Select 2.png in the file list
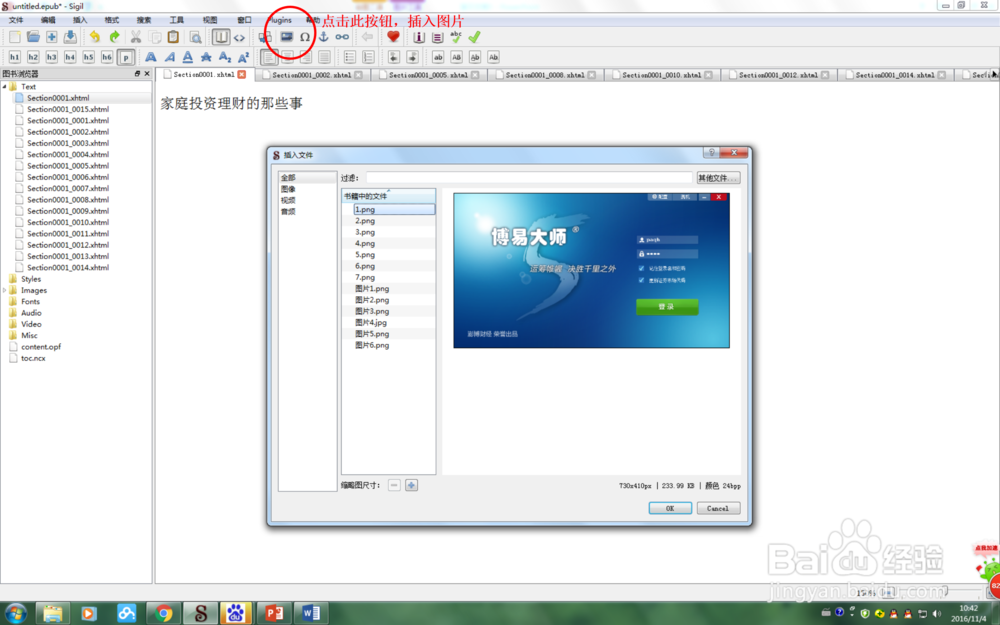The height and width of the screenshot is (625, 1000). pos(365,221)
